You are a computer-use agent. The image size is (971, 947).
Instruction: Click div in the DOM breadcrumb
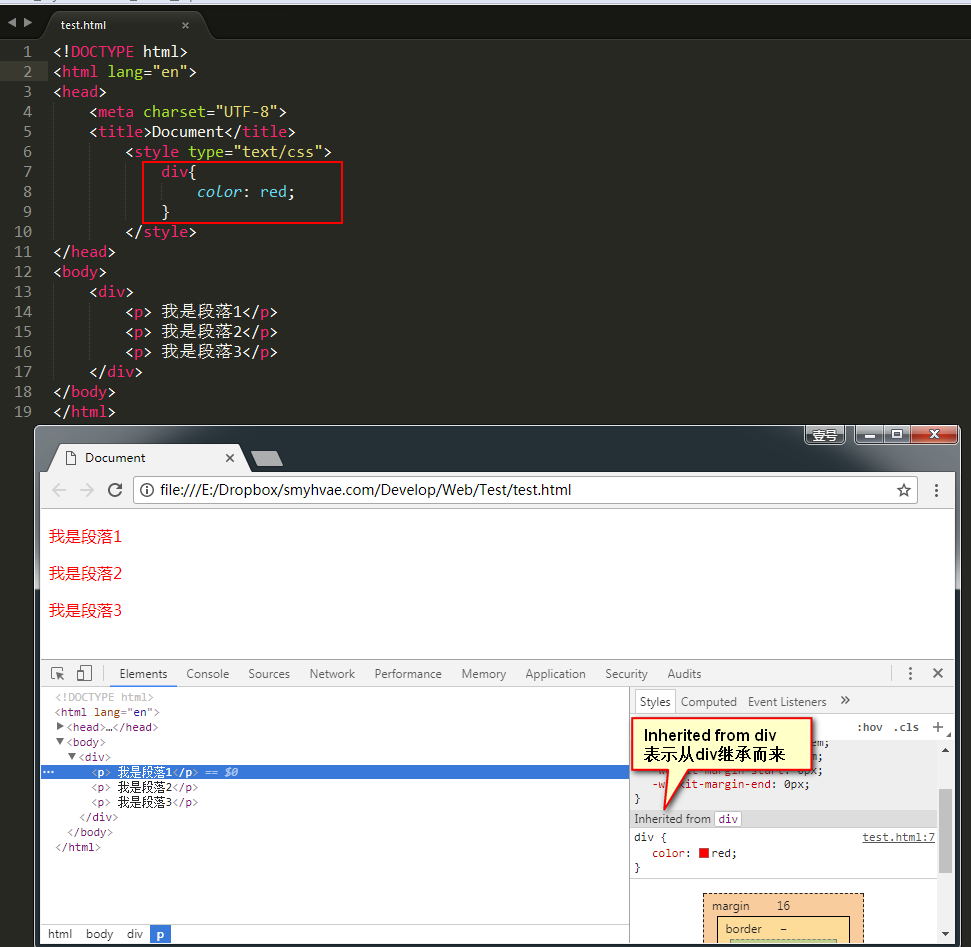(134, 934)
